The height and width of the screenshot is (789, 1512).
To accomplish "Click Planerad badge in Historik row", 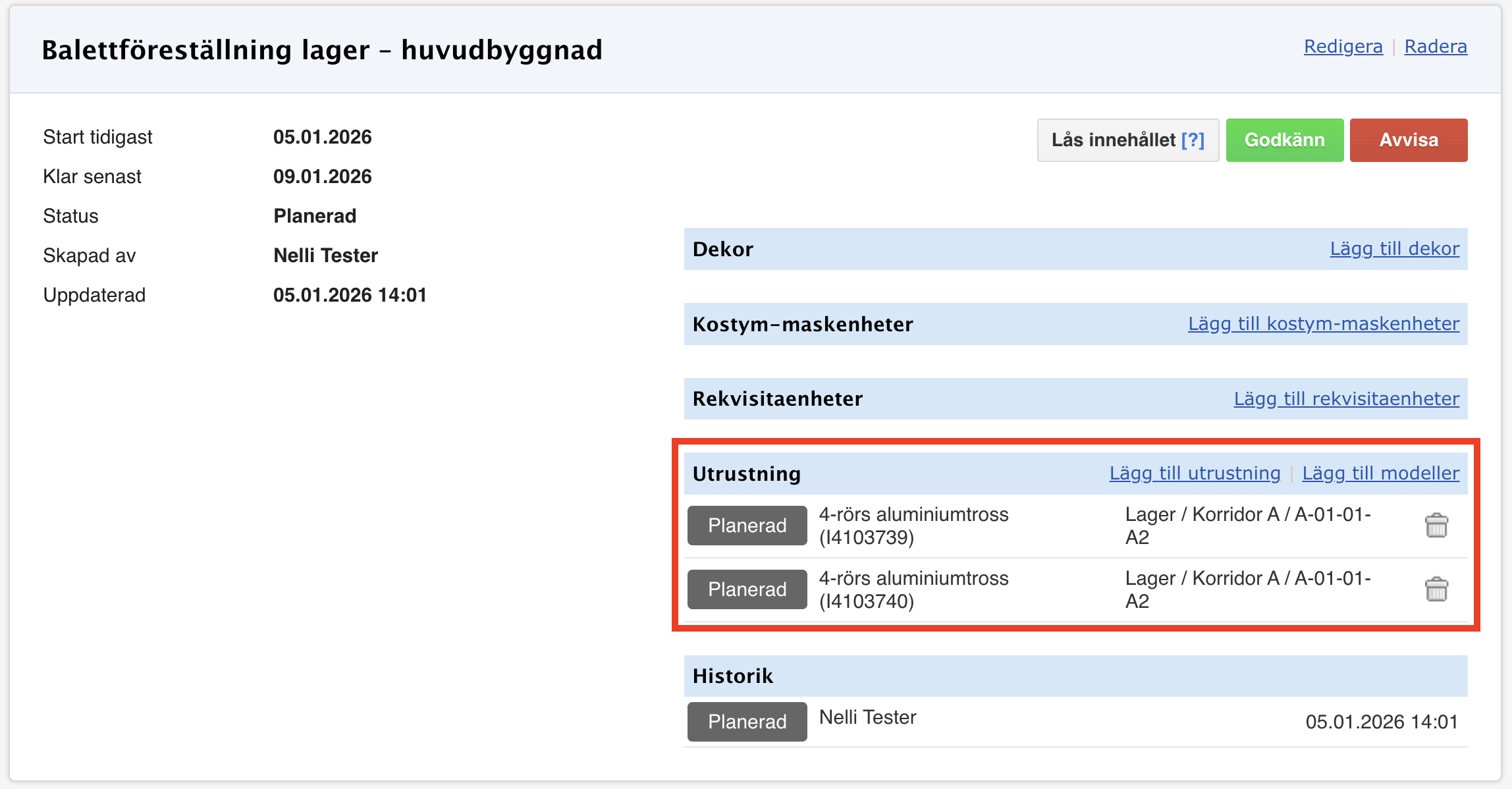I will pyautogui.click(x=747, y=722).
